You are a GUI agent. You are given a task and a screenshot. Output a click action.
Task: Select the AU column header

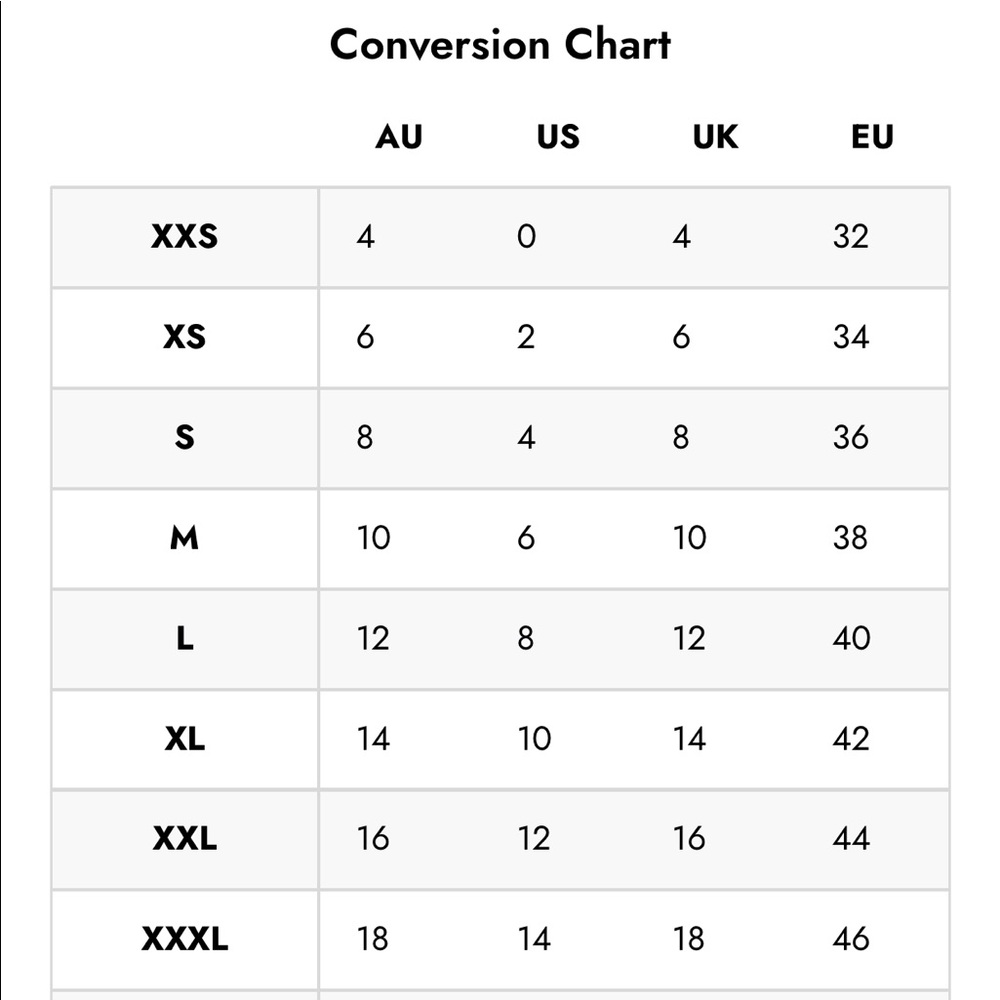point(399,136)
